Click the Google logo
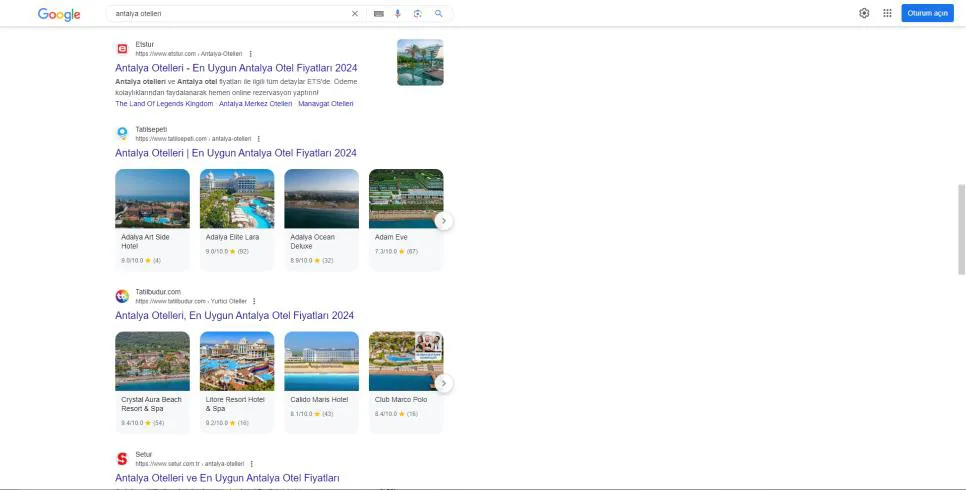The image size is (966, 490). click(x=59, y=14)
